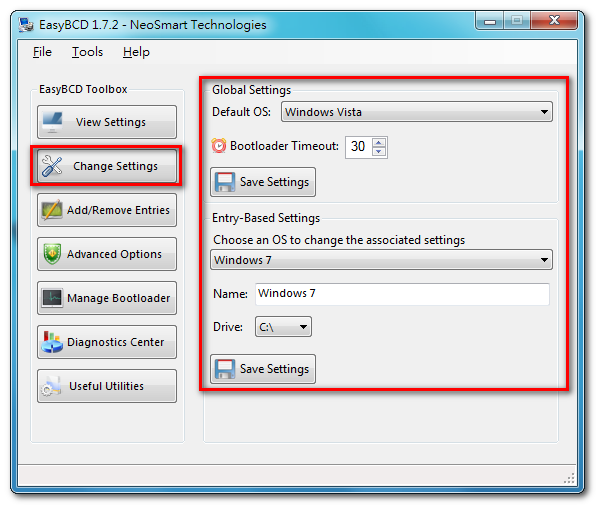Click the green shield icon on Advanced Options
This screenshot has width=596, height=505.
point(52,253)
